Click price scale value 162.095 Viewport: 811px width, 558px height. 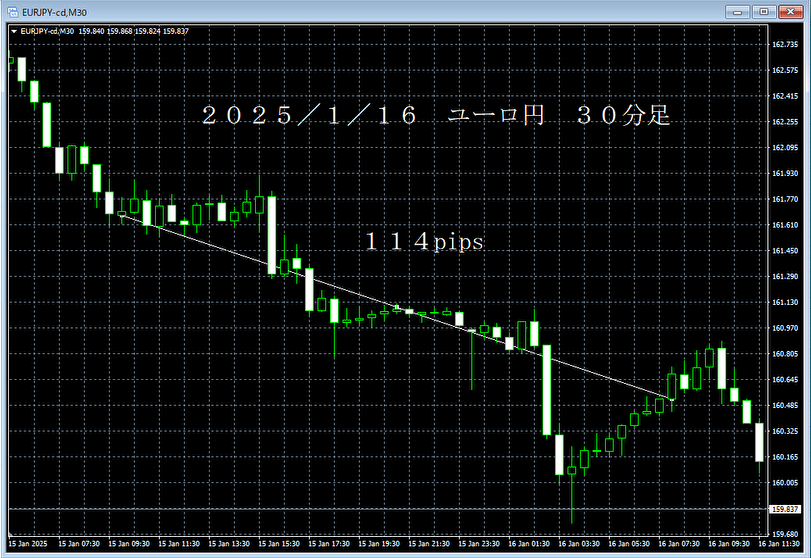(x=785, y=147)
